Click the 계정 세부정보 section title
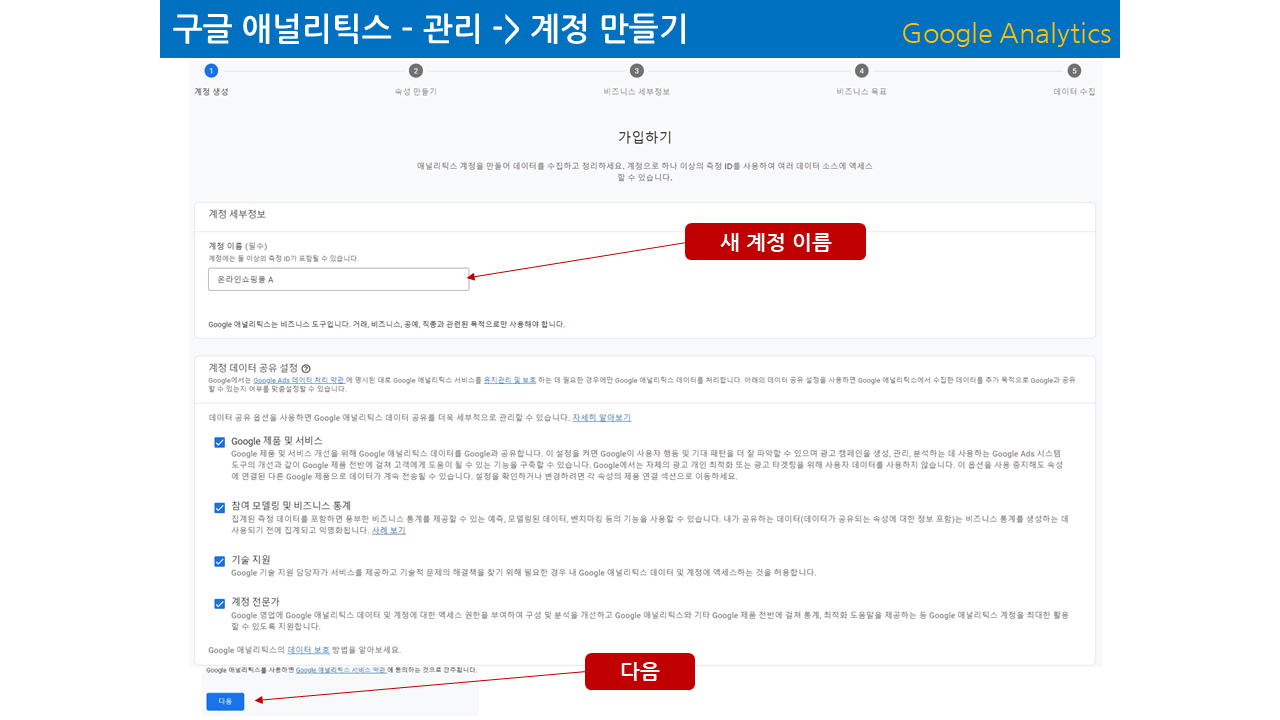The image size is (1280, 720). coord(236,214)
